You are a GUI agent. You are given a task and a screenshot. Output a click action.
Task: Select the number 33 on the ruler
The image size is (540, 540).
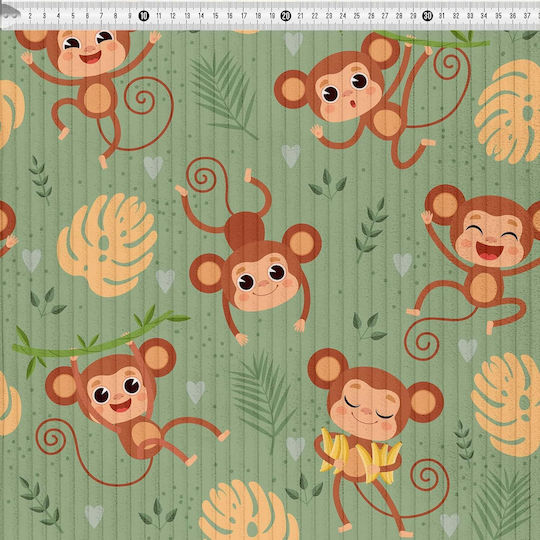pyautogui.click(x=470, y=16)
